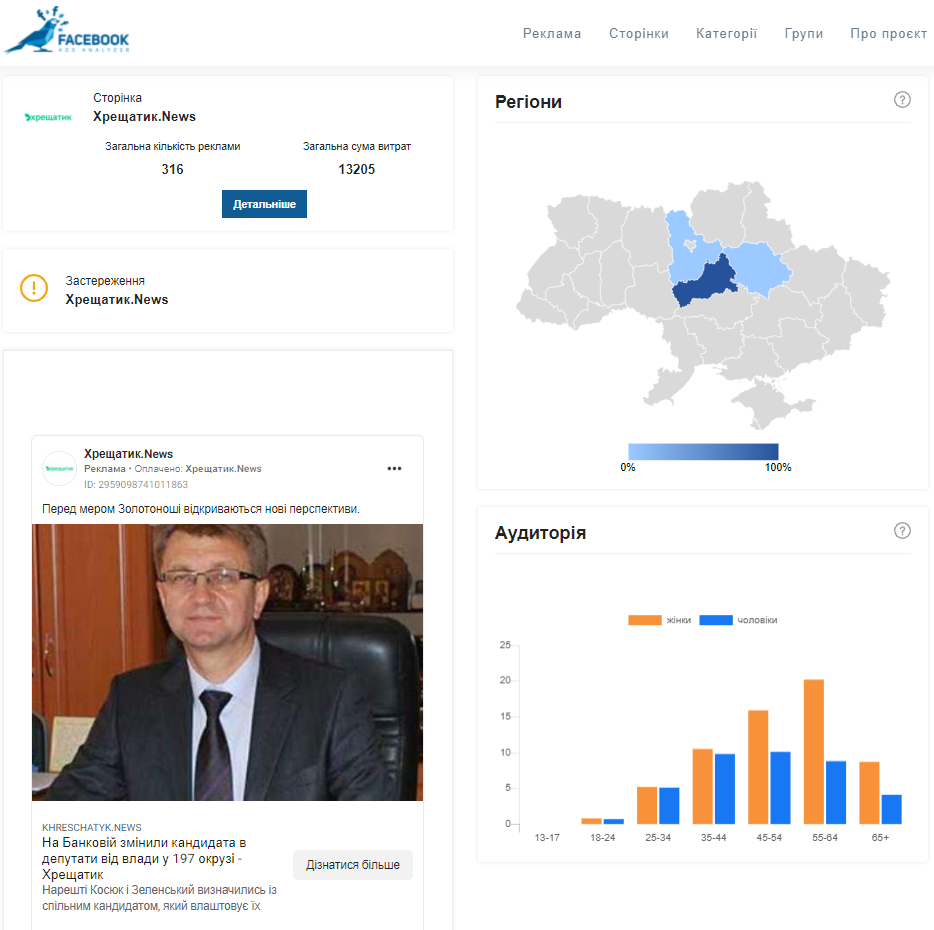Open the Сторінки menu item
Screen dimensions: 934x930
639,33
